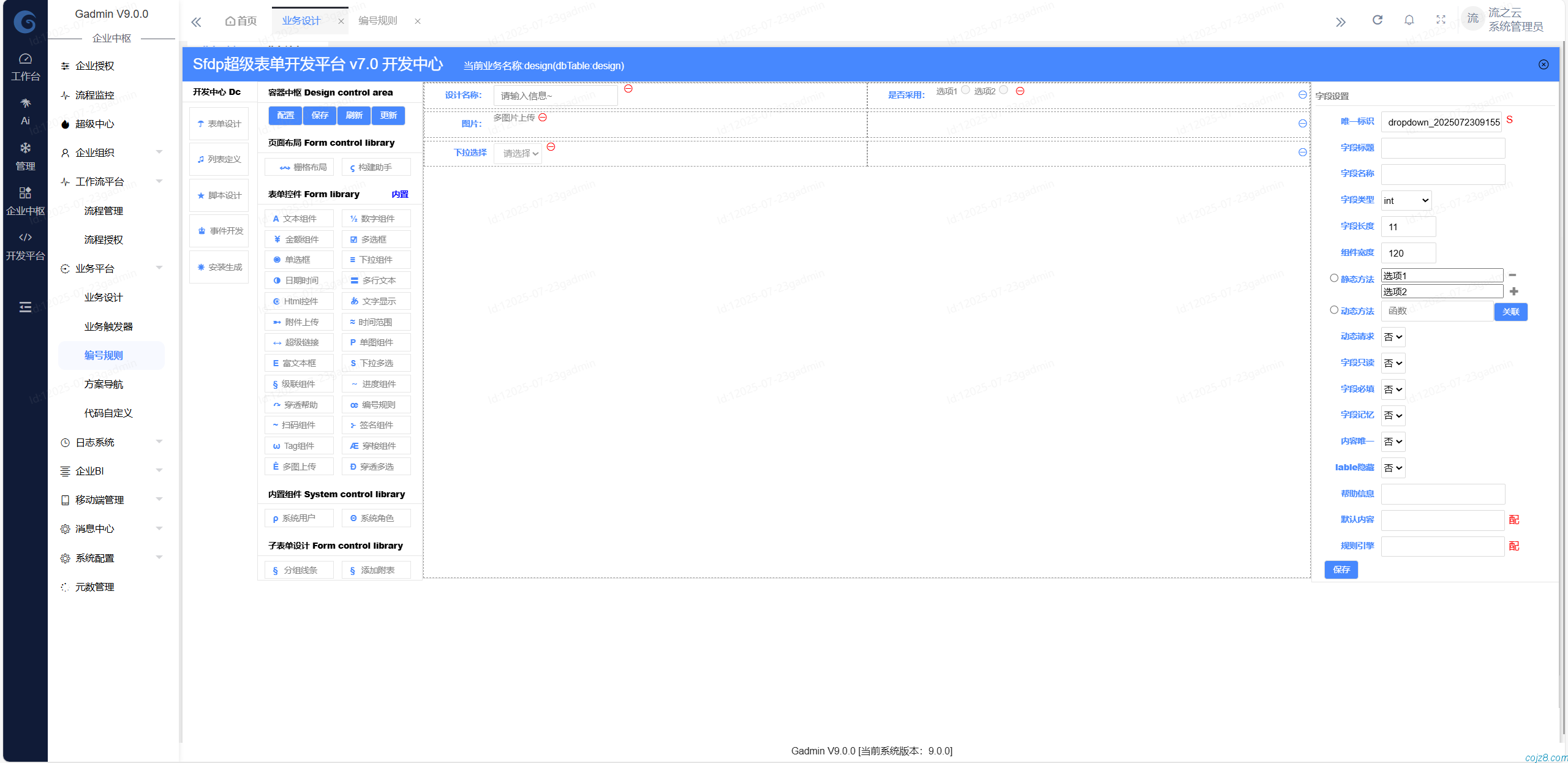
Task: Switch to the 编号规则 tab
Action: click(378, 21)
